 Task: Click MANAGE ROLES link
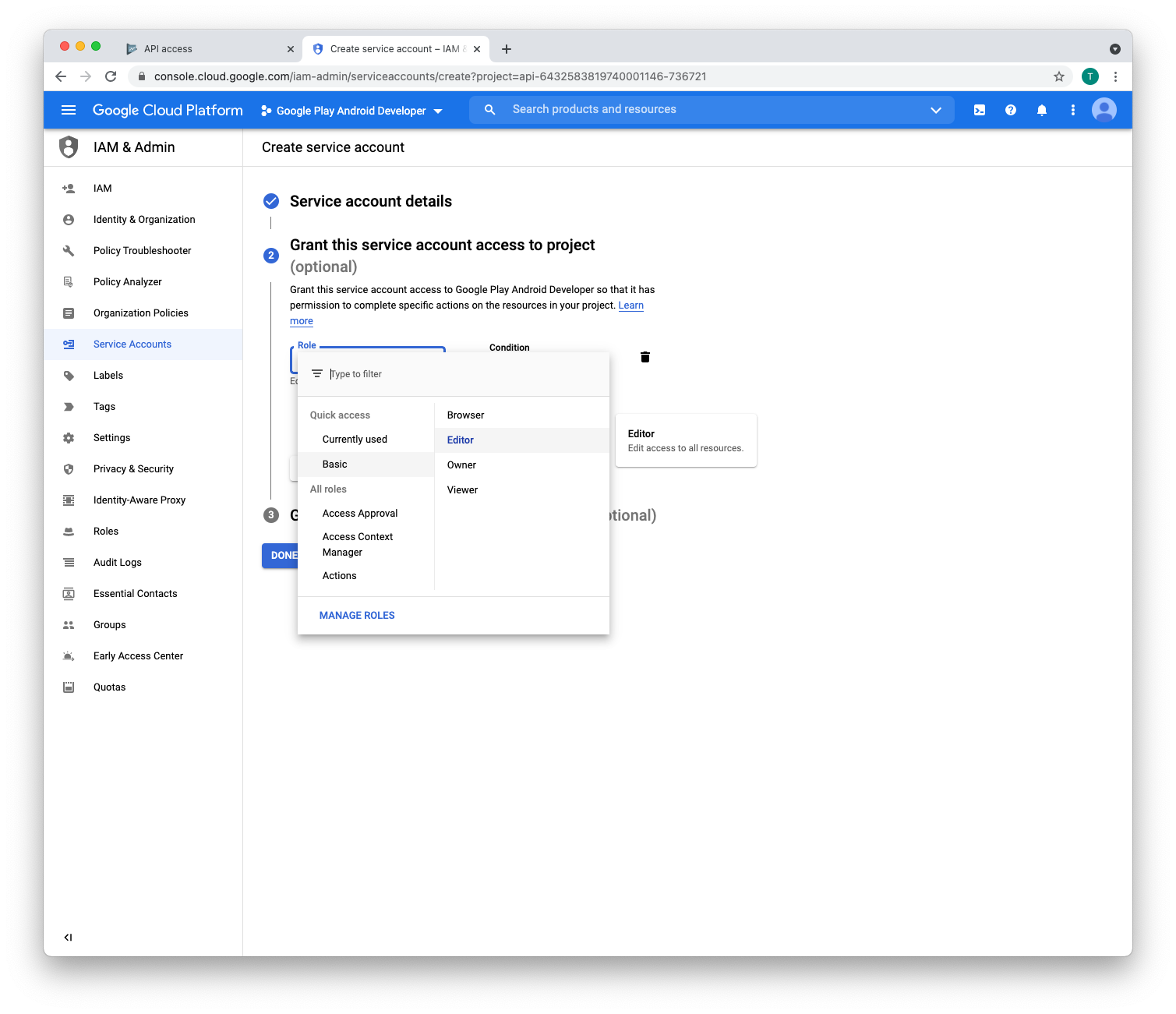coord(357,616)
